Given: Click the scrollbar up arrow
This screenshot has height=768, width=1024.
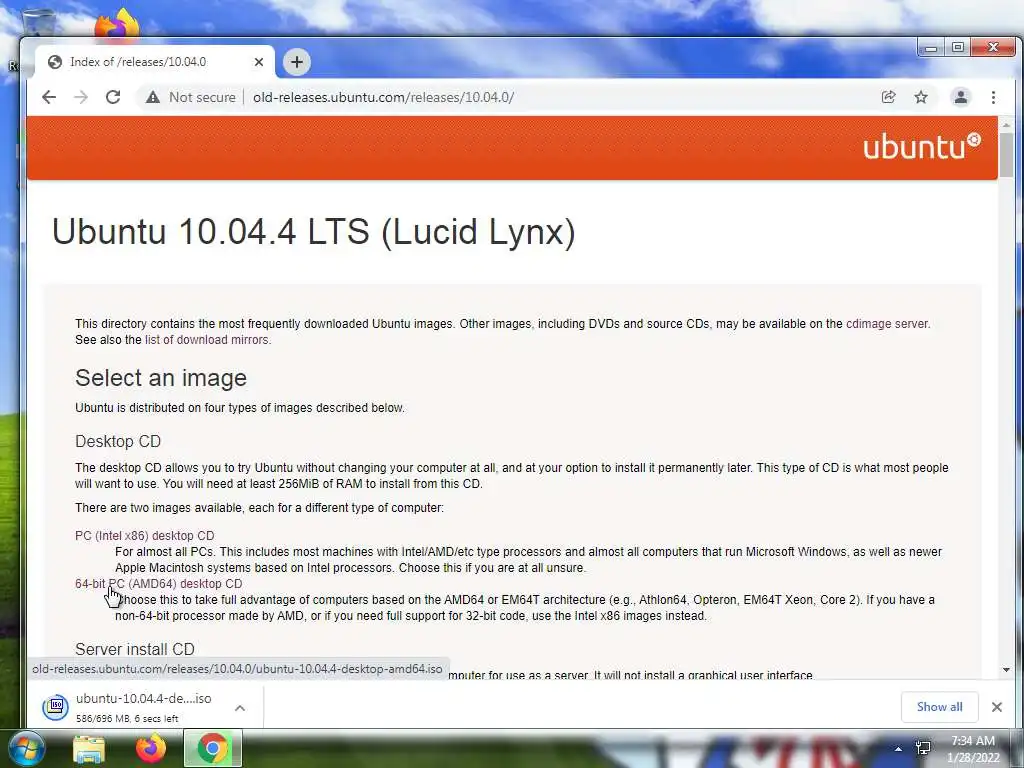Looking at the screenshot, I should pos(1006,124).
